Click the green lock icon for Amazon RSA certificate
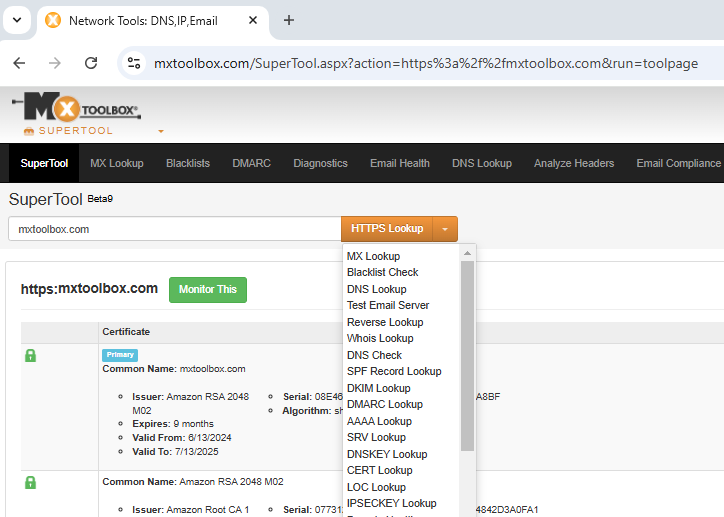The height and width of the screenshot is (517, 724). click(30, 482)
